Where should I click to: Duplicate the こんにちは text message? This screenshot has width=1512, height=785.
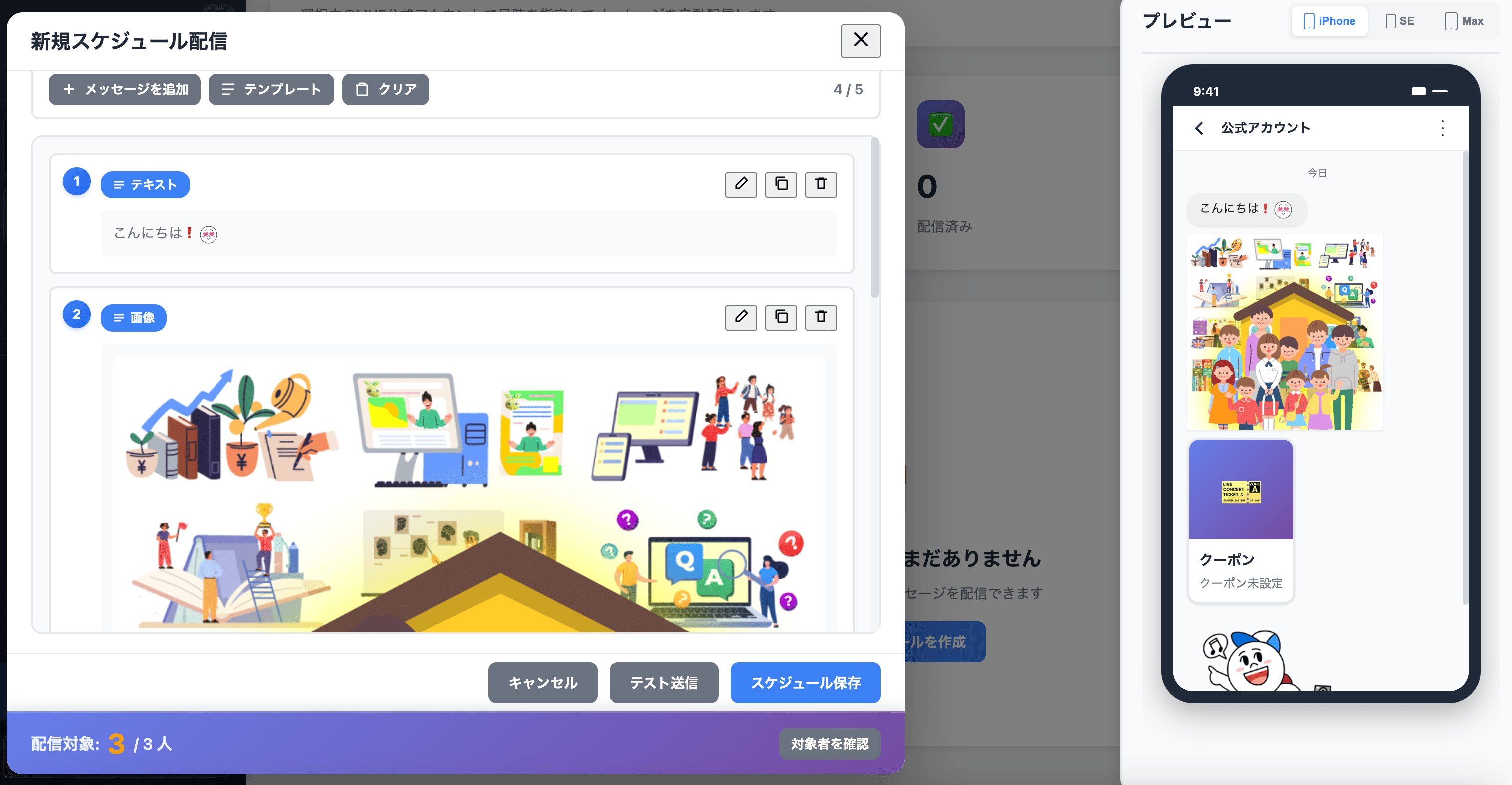pos(781,184)
